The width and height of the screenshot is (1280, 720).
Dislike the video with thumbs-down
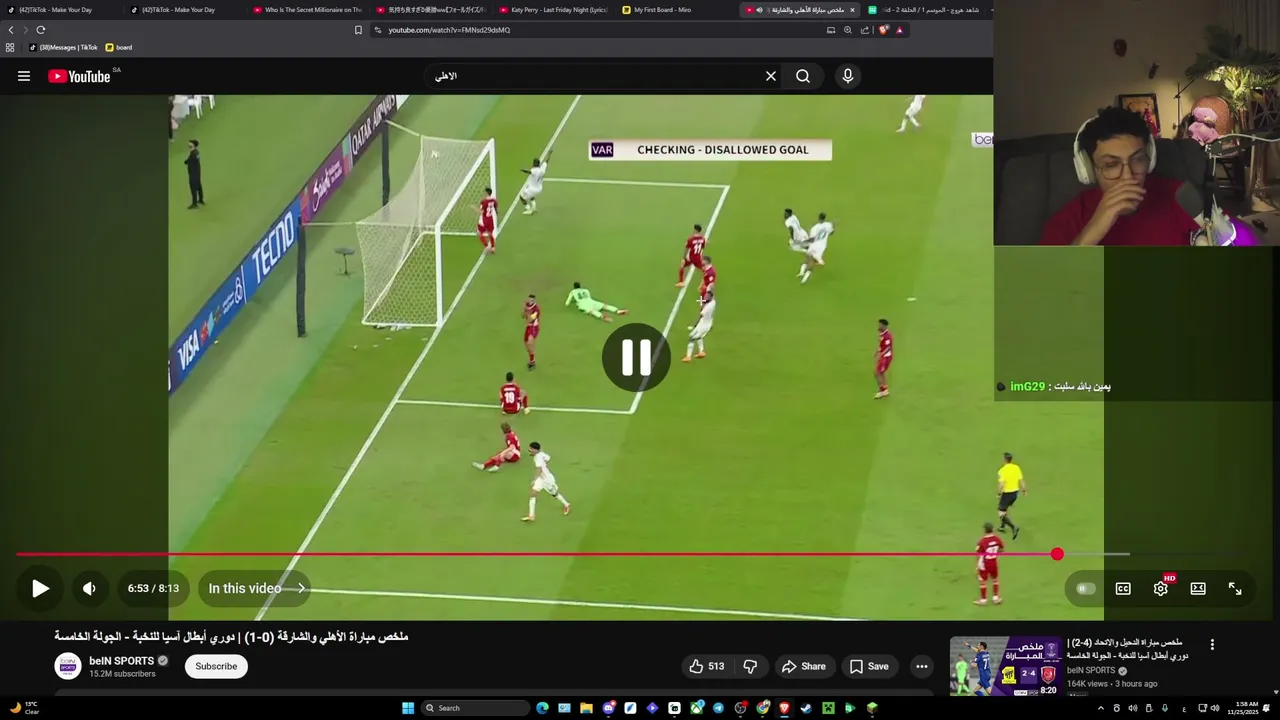coord(750,666)
